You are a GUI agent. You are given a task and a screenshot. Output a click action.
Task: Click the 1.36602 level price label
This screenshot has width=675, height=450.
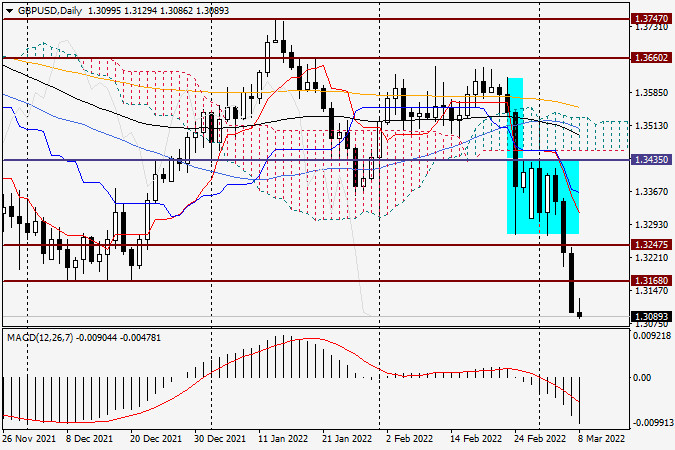click(x=652, y=57)
